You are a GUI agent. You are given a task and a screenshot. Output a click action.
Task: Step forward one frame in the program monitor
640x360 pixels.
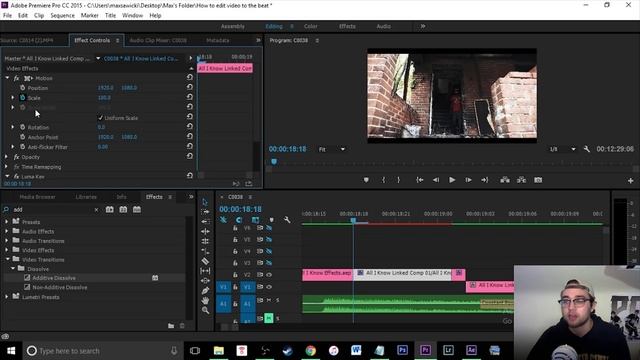pyautogui.click(x=468, y=180)
